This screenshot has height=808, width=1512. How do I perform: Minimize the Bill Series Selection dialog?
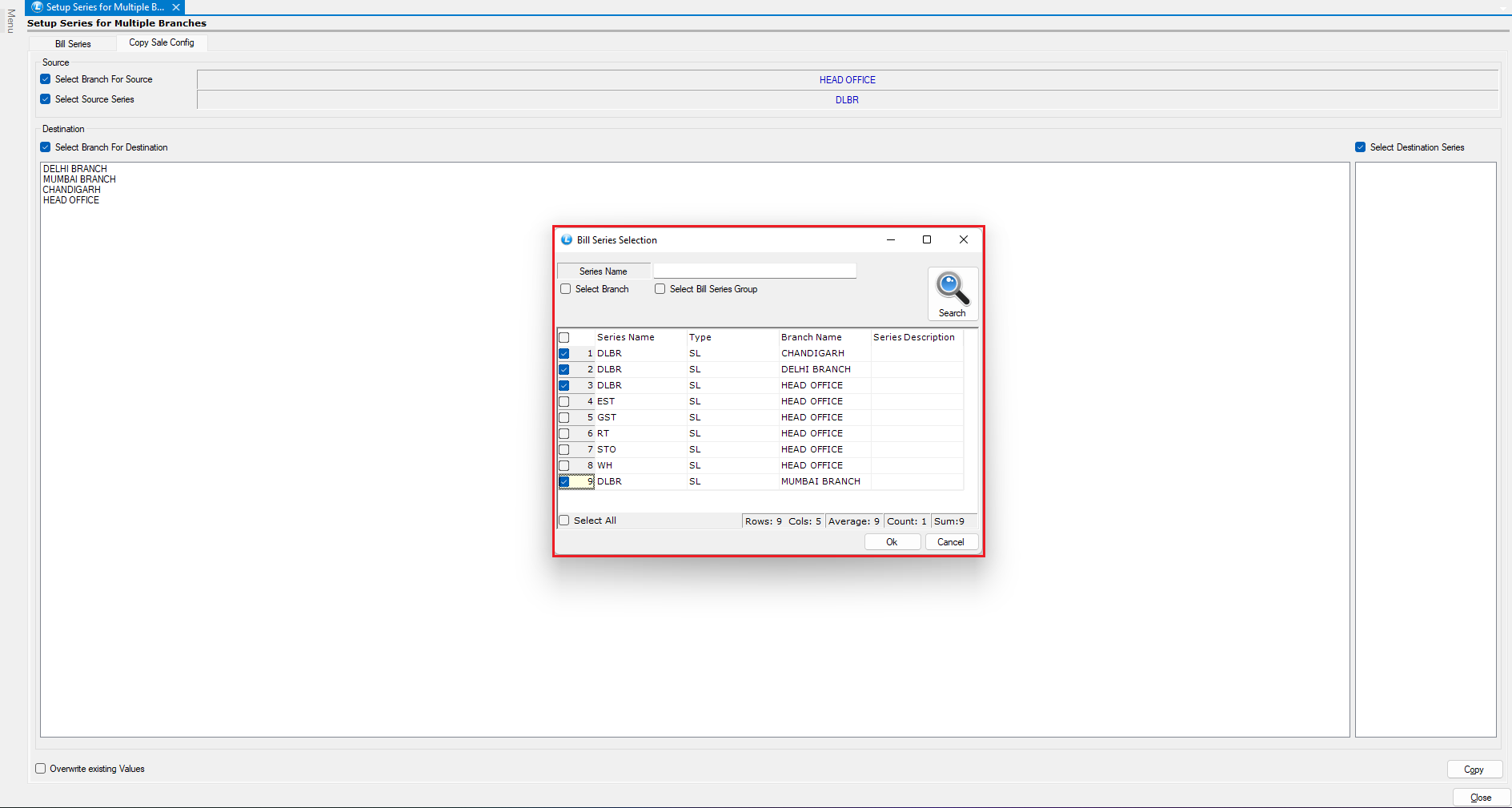[x=890, y=239]
